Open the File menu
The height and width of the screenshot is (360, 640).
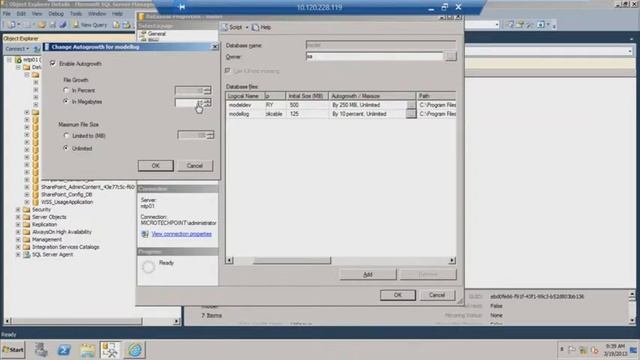point(7,14)
